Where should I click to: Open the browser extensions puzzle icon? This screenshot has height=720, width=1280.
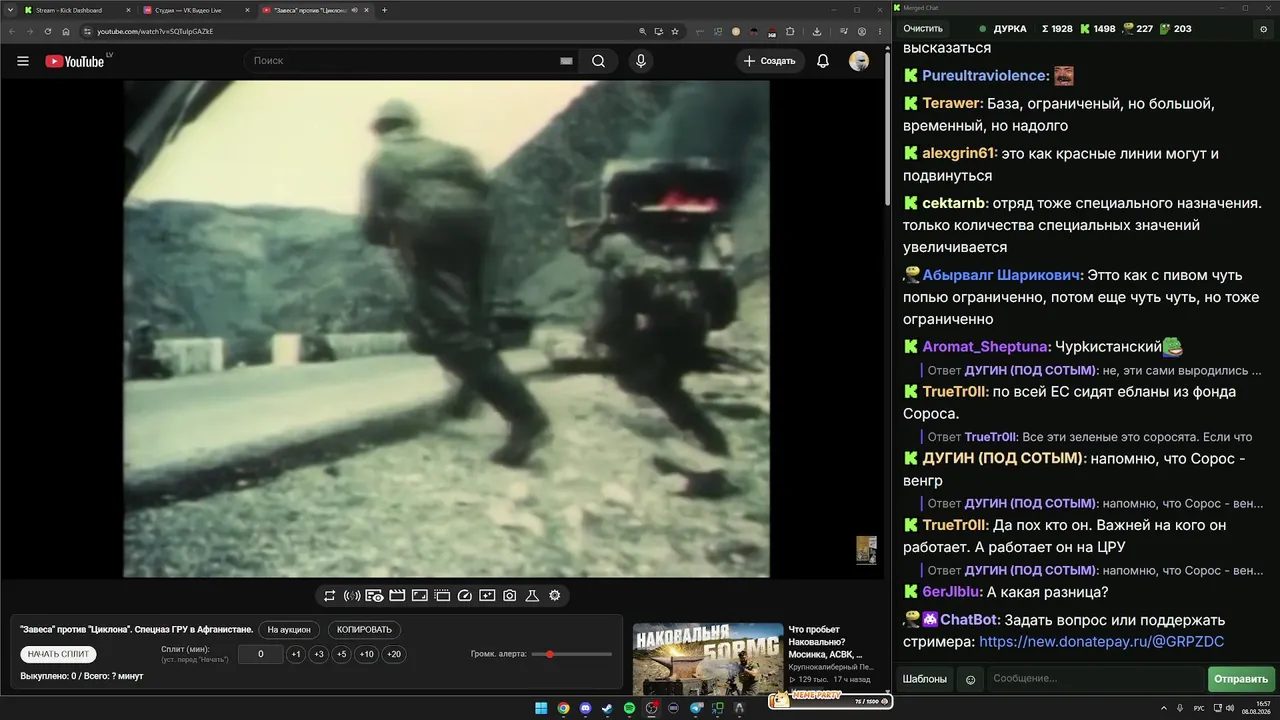click(790, 31)
